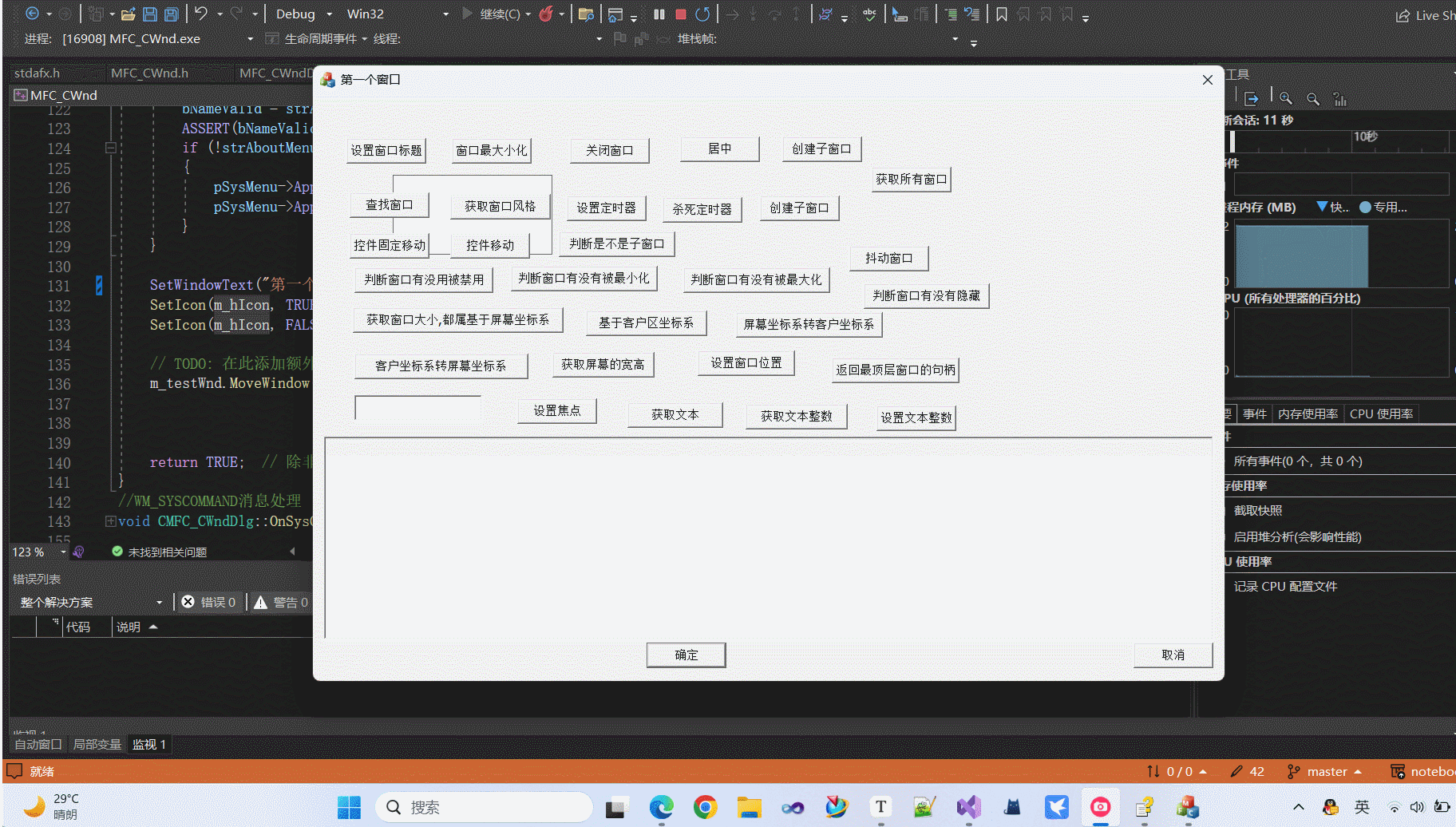
Task: Click the Save All toolbar icon
Action: click(x=170, y=14)
